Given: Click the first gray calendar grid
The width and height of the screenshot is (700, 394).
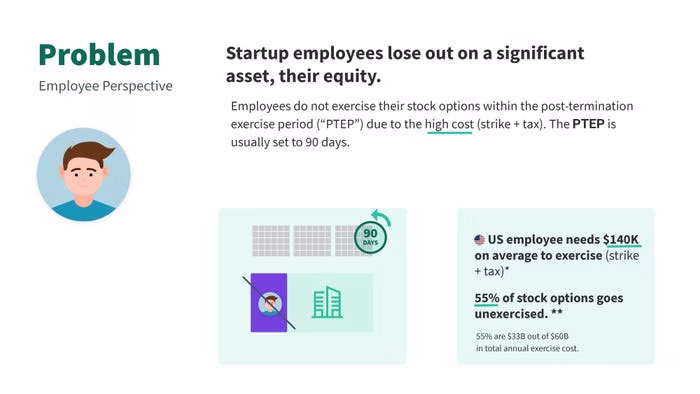Looking at the screenshot, I should (x=271, y=241).
